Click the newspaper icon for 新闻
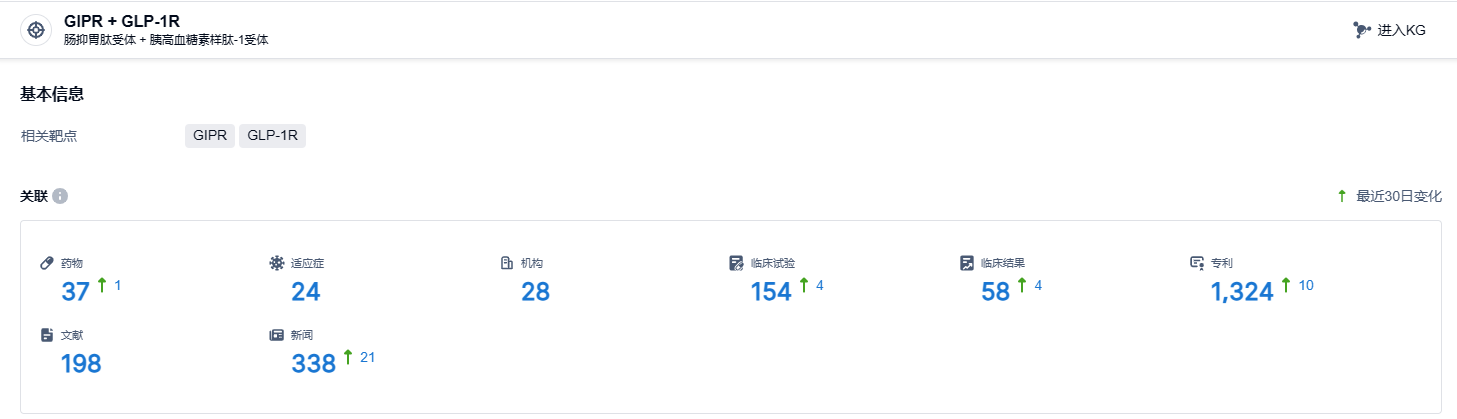This screenshot has width=1457, height=419. coord(276,335)
